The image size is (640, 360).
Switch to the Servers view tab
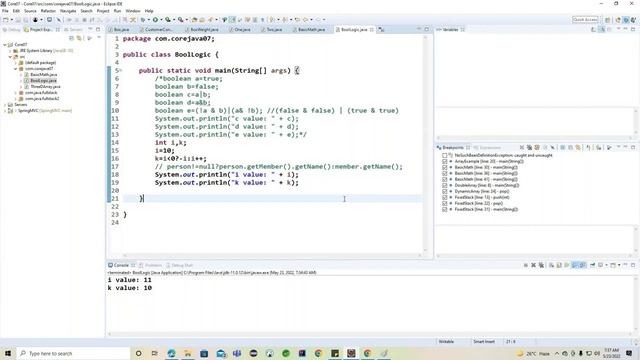[x=73, y=29]
